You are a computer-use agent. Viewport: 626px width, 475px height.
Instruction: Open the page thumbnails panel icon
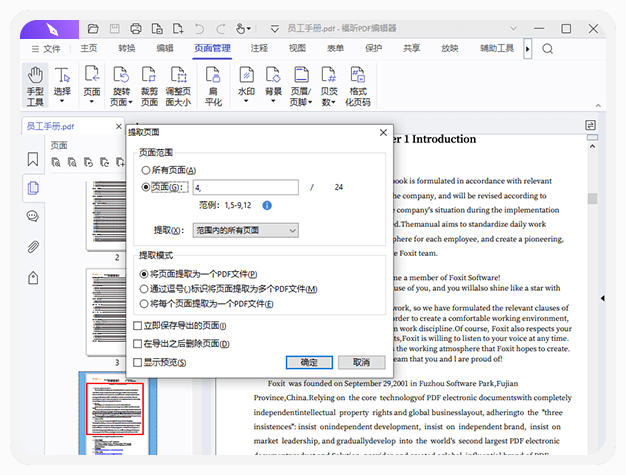tap(33, 188)
